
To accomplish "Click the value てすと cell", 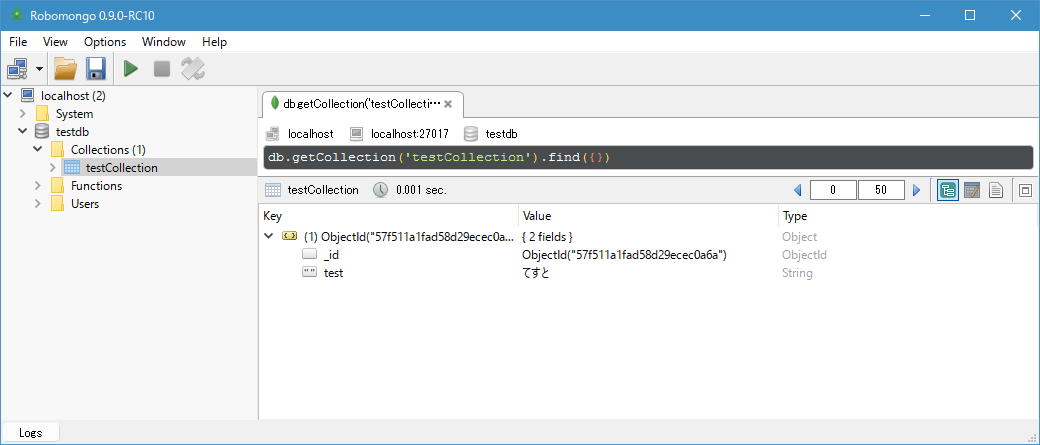I will pyautogui.click(x=537, y=273).
